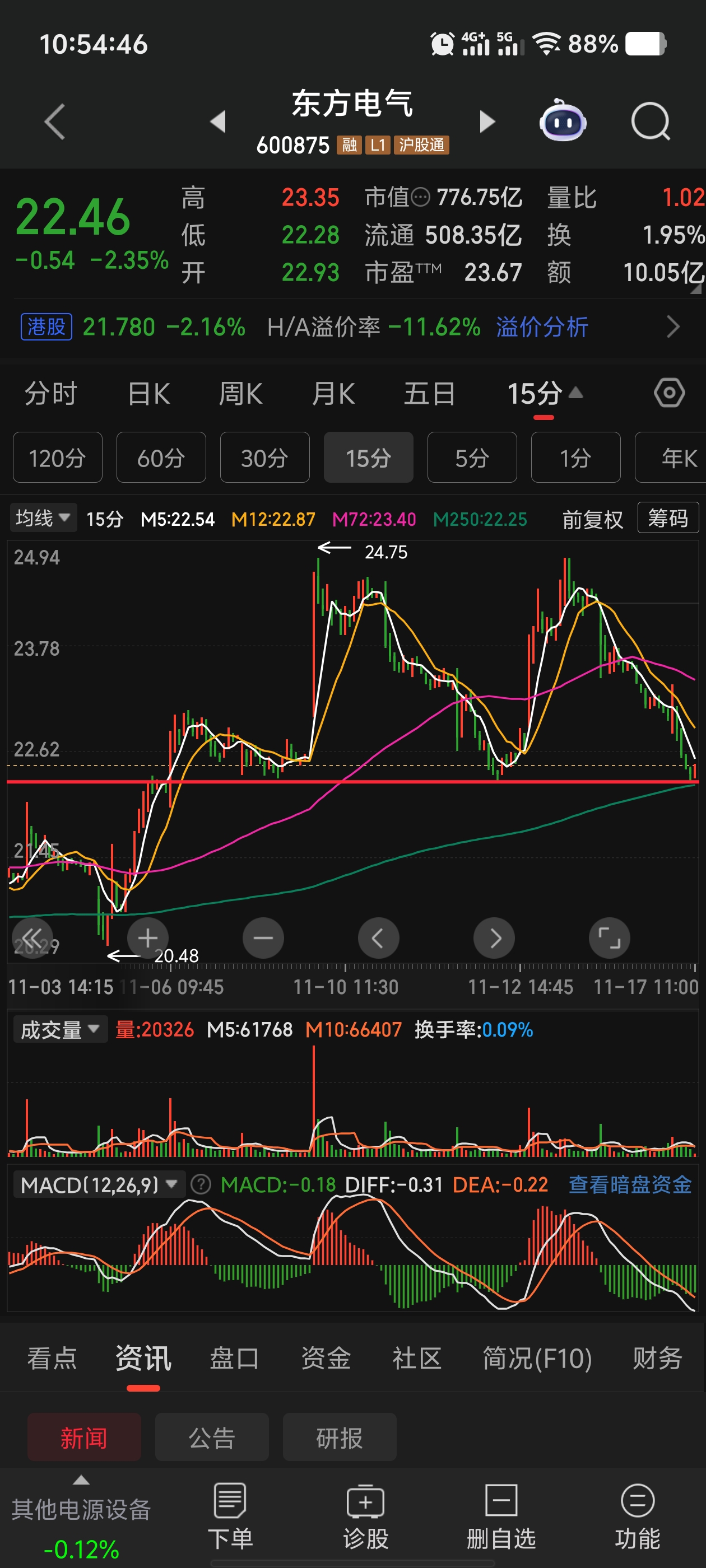The width and height of the screenshot is (706, 1568).
Task: Switch to 五日 five-day tab
Action: click(x=429, y=393)
